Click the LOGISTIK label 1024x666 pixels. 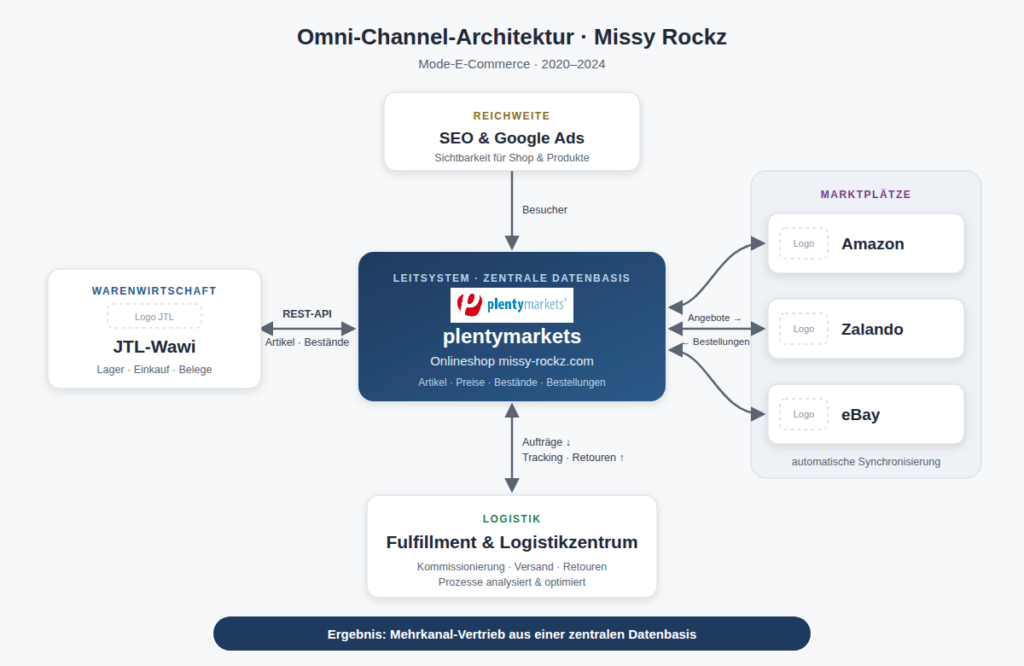coord(511,518)
